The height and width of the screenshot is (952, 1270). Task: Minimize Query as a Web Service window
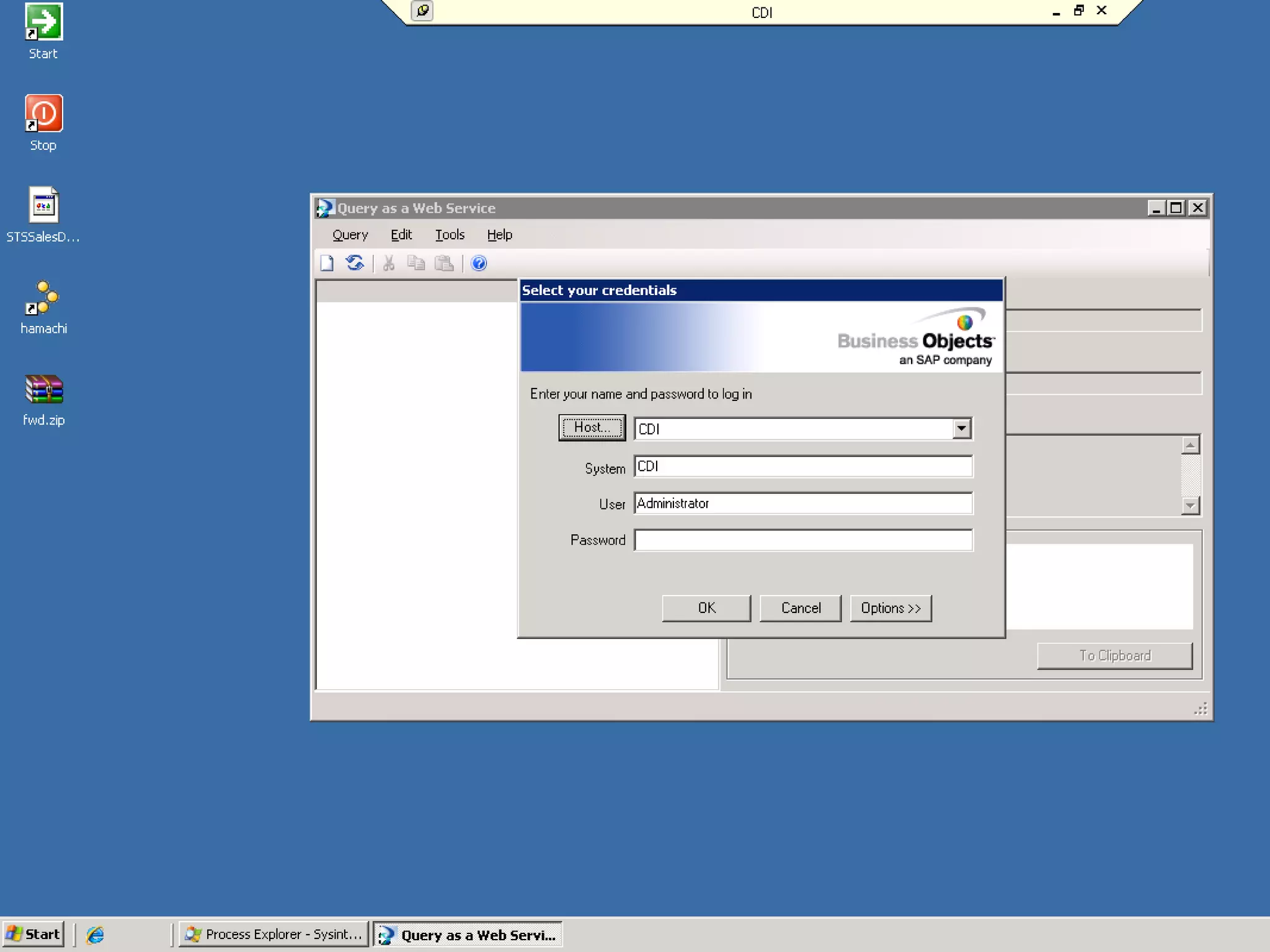point(1155,208)
